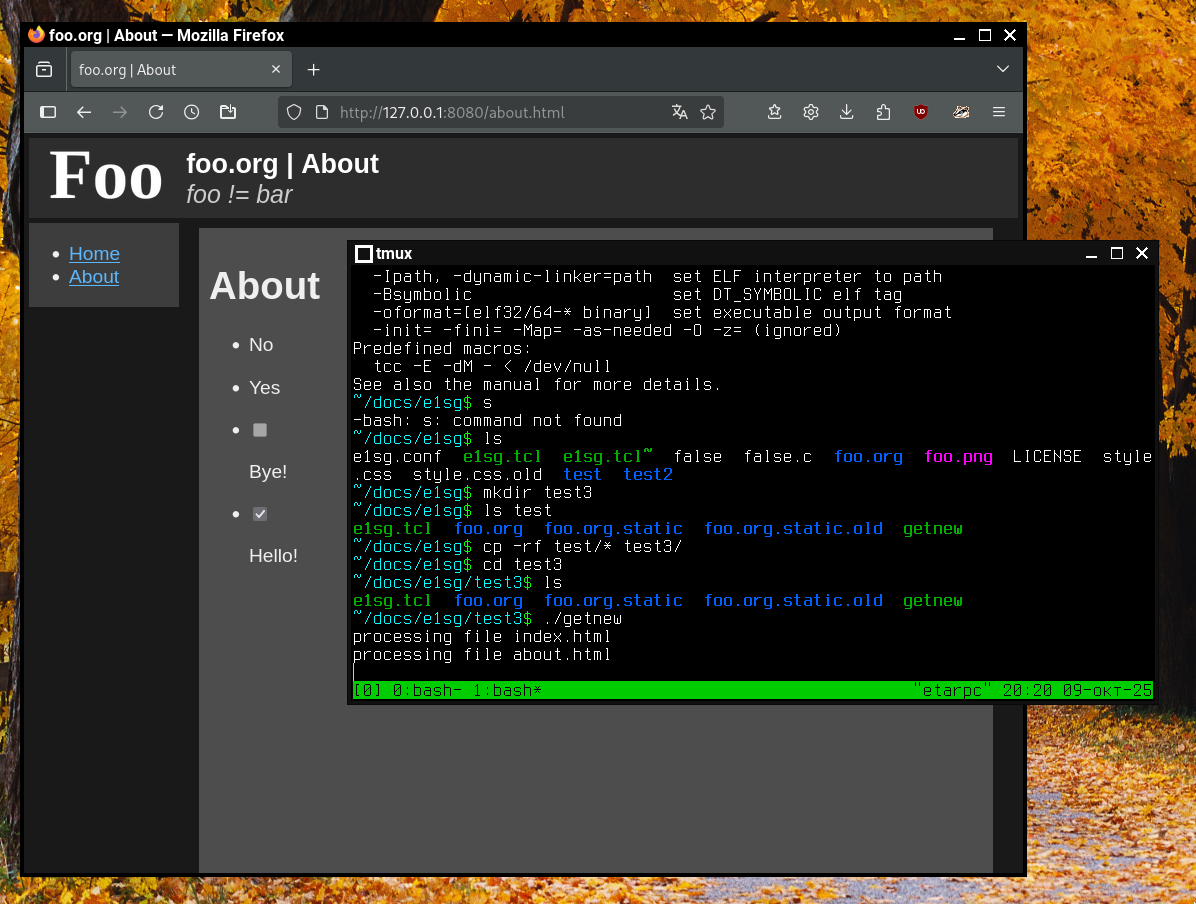This screenshot has width=1196, height=904.
Task: Click the translate page icon
Action: [680, 112]
